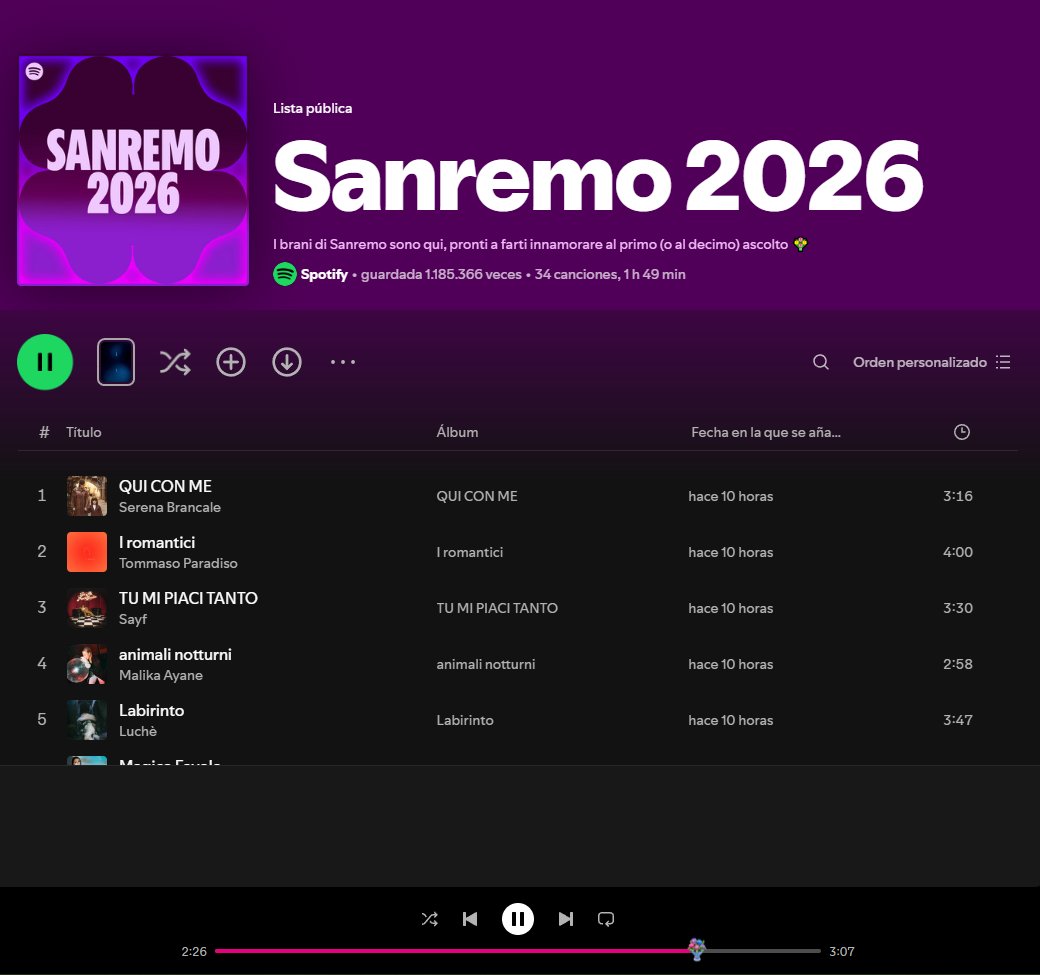1040x975 pixels.
Task: Select the QUI CON ME track title
Action: coord(165,486)
